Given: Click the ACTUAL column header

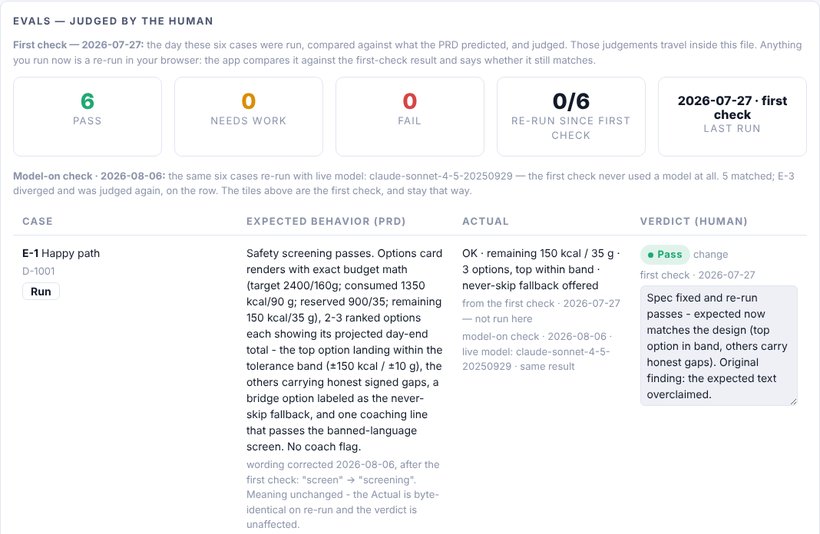Looking at the screenshot, I should click(x=485, y=221).
